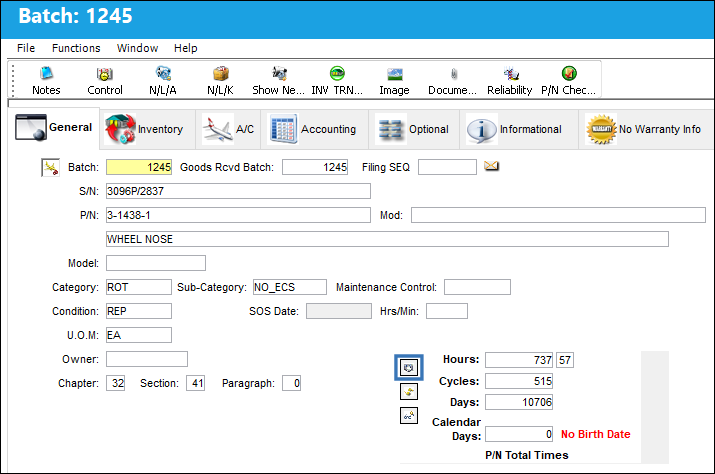This screenshot has width=715, height=474.
Task: Click the Model input field
Action: click(x=156, y=263)
